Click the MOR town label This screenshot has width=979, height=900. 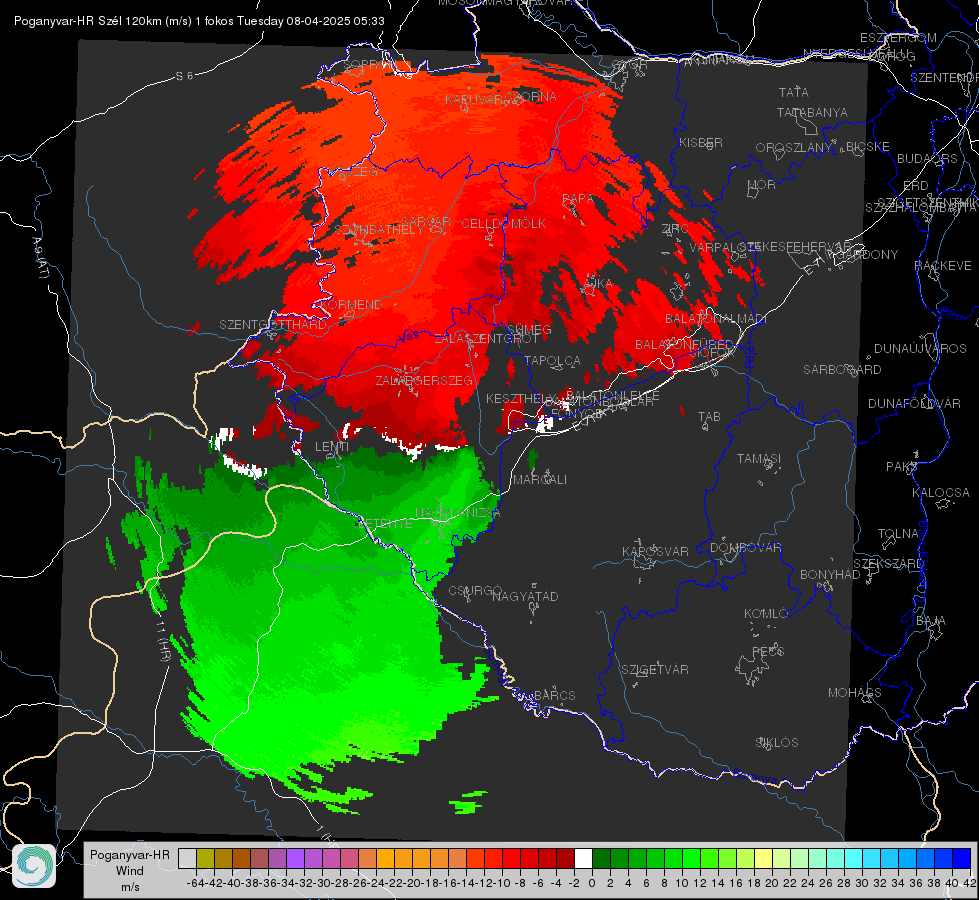point(762,184)
